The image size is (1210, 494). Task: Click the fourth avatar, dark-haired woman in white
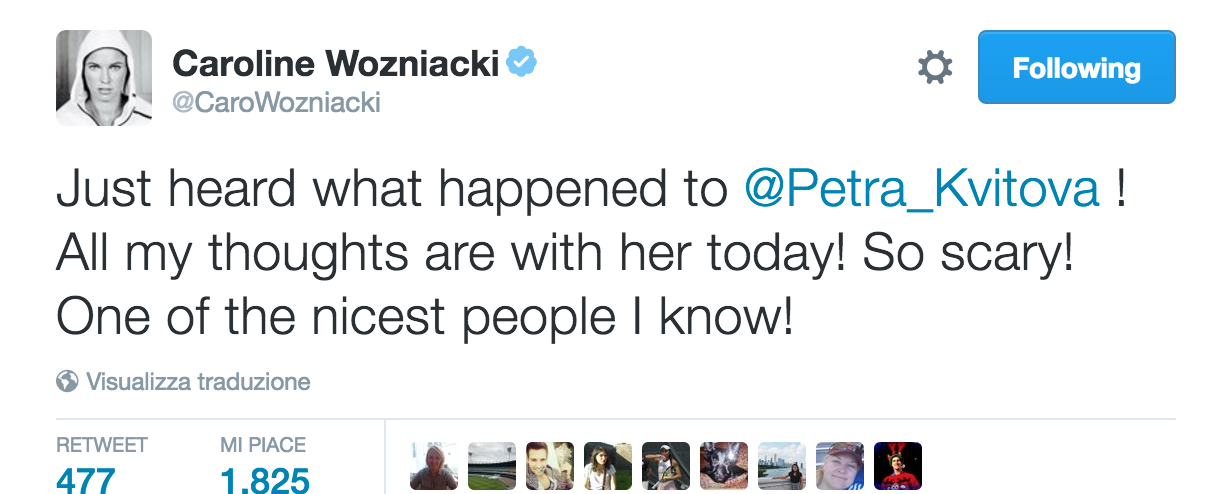pyautogui.click(x=608, y=466)
